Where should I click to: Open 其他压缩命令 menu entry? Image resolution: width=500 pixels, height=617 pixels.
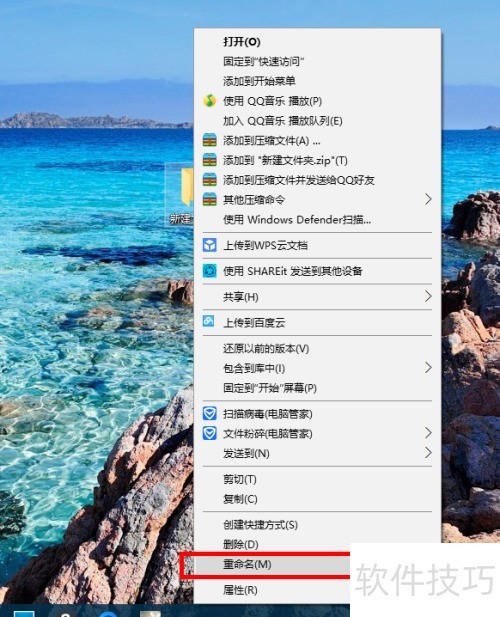317,199
